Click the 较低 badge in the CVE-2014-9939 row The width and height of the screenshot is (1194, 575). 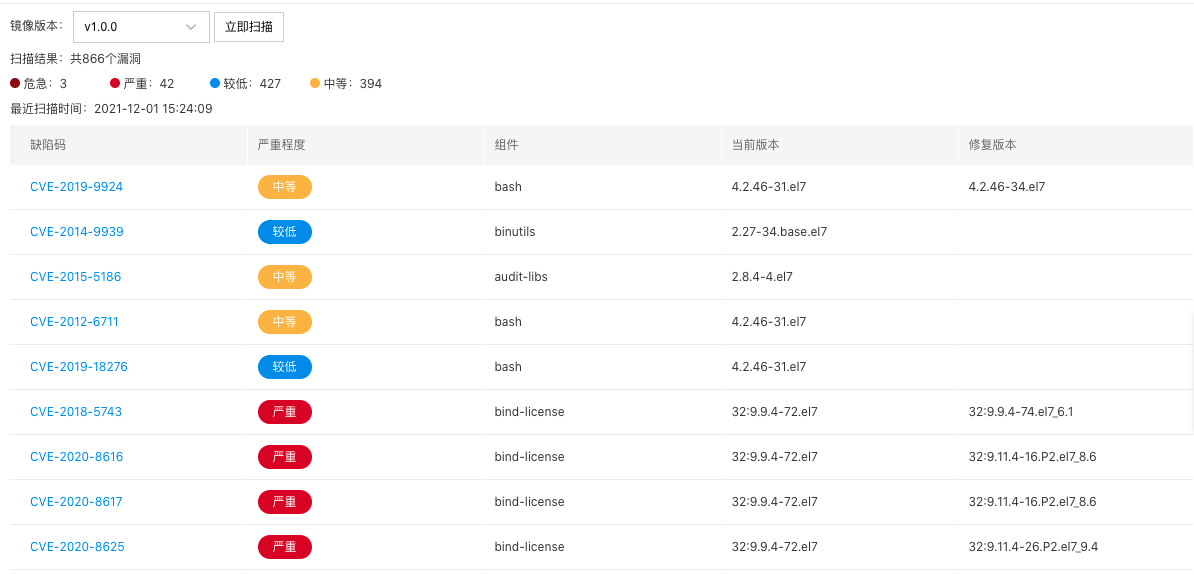coord(285,232)
